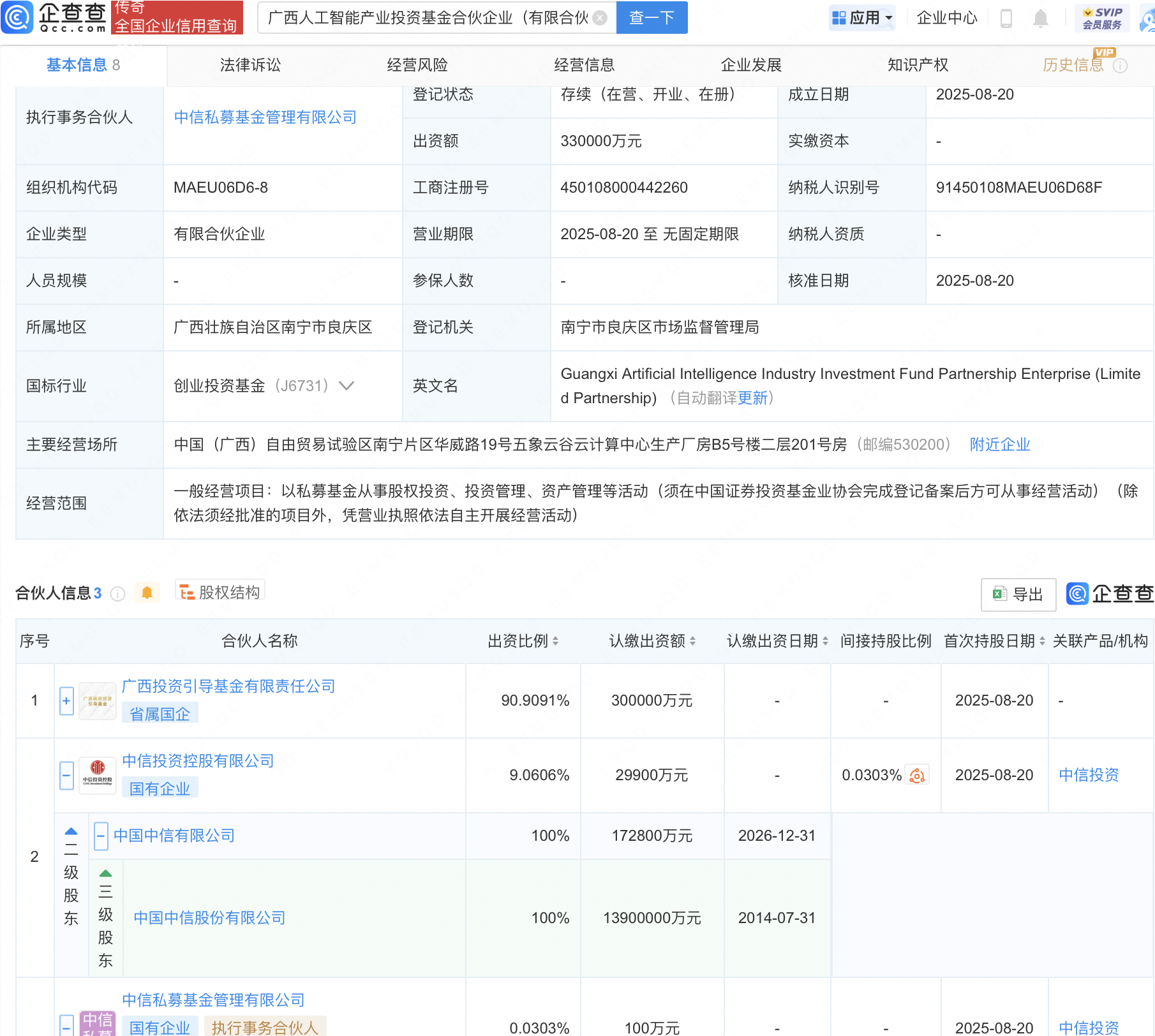The width and height of the screenshot is (1155, 1036).
Task: Switch to 知识产权 tab
Action: click(918, 65)
